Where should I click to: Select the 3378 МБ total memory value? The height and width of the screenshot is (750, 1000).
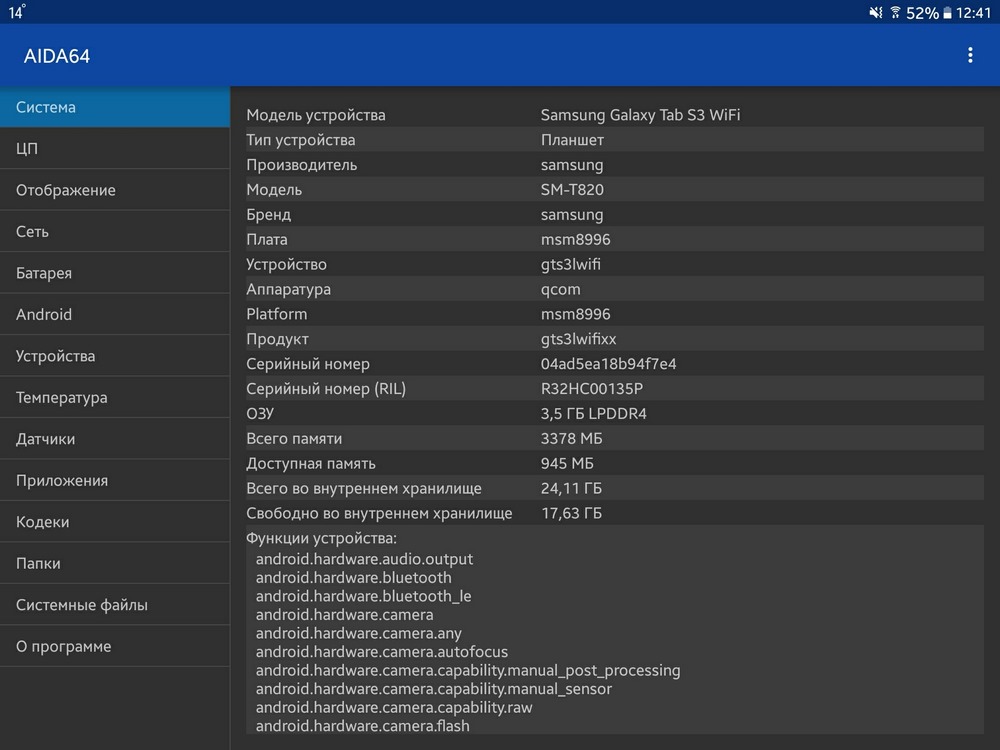click(571, 438)
